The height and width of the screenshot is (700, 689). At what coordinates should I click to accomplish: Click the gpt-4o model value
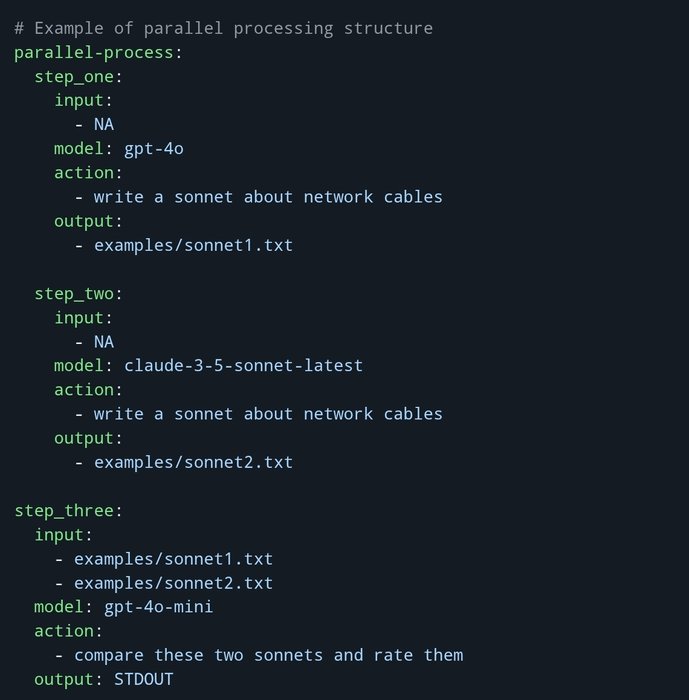[x=154, y=149]
